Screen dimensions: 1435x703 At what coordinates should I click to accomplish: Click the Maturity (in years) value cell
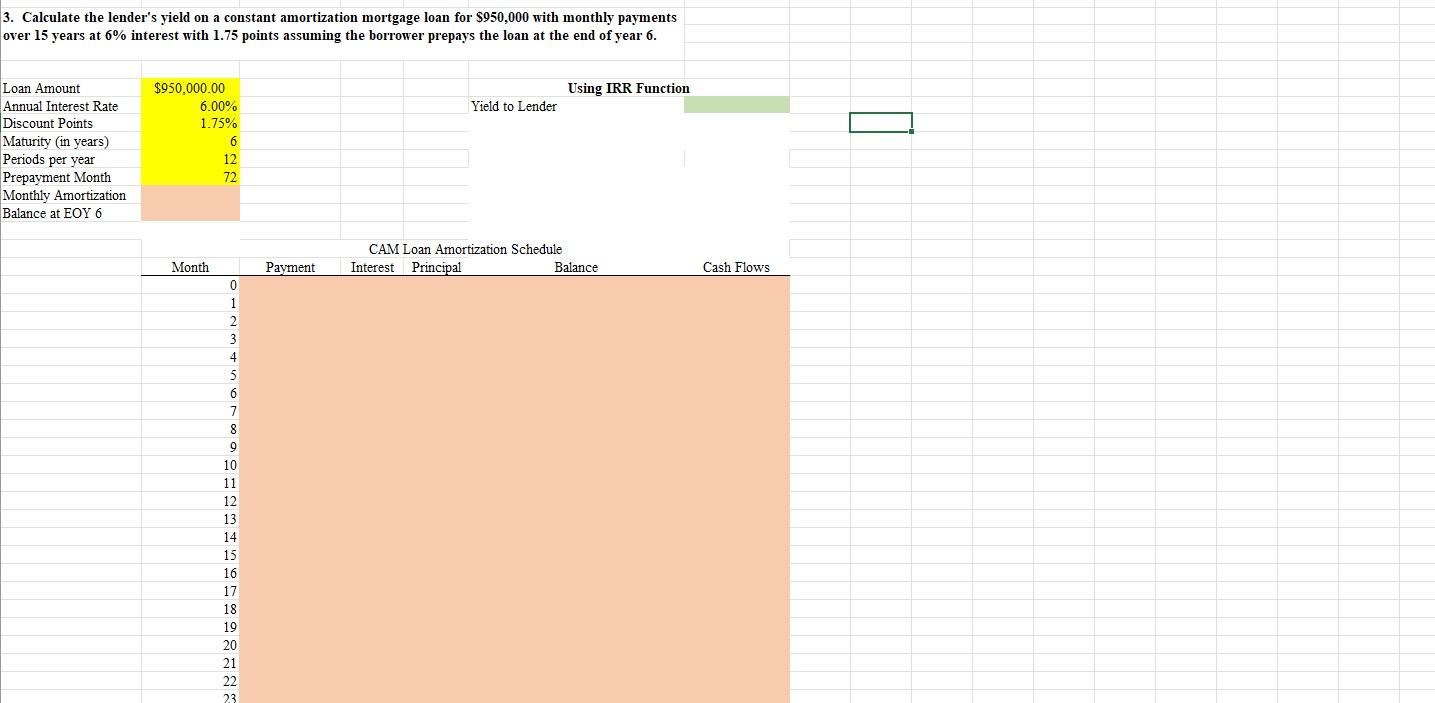point(192,141)
